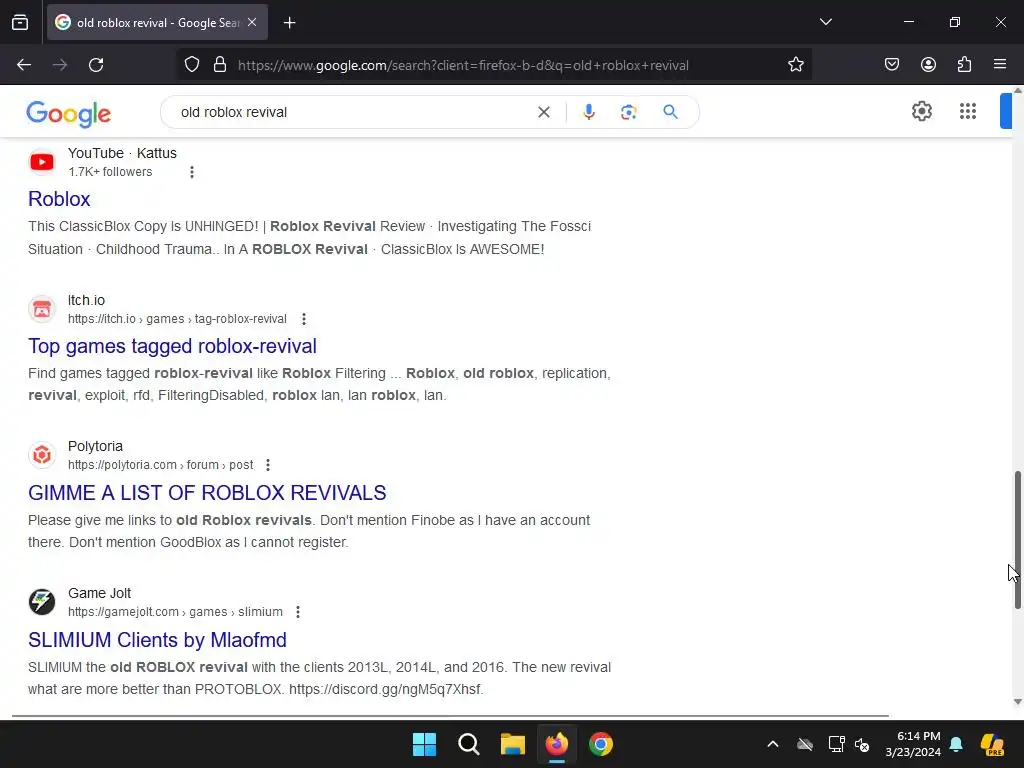Open File Explorer from taskbar
This screenshot has height=768, width=1024.
click(x=513, y=744)
